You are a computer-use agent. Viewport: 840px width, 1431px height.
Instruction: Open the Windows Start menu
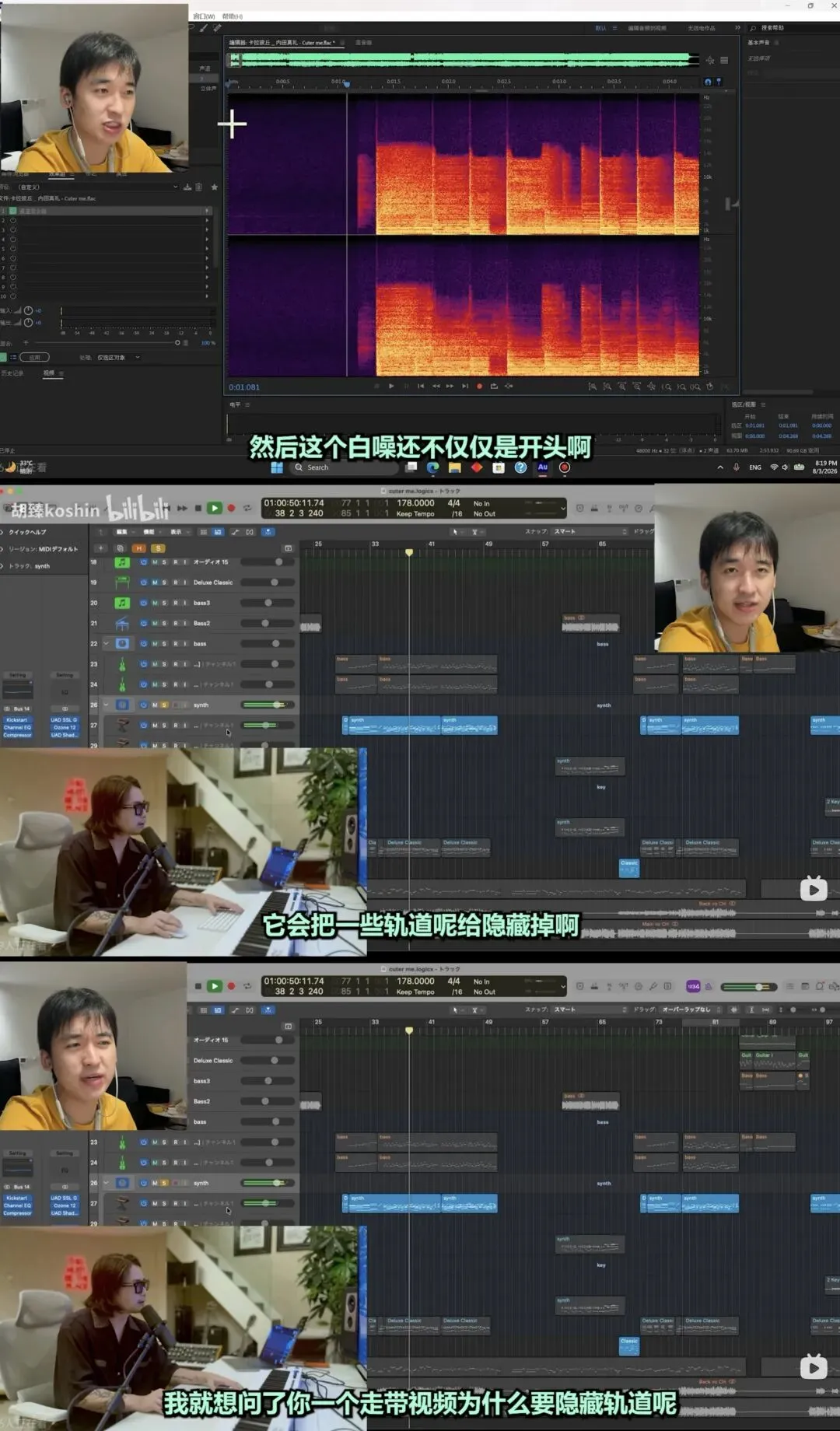click(x=277, y=467)
